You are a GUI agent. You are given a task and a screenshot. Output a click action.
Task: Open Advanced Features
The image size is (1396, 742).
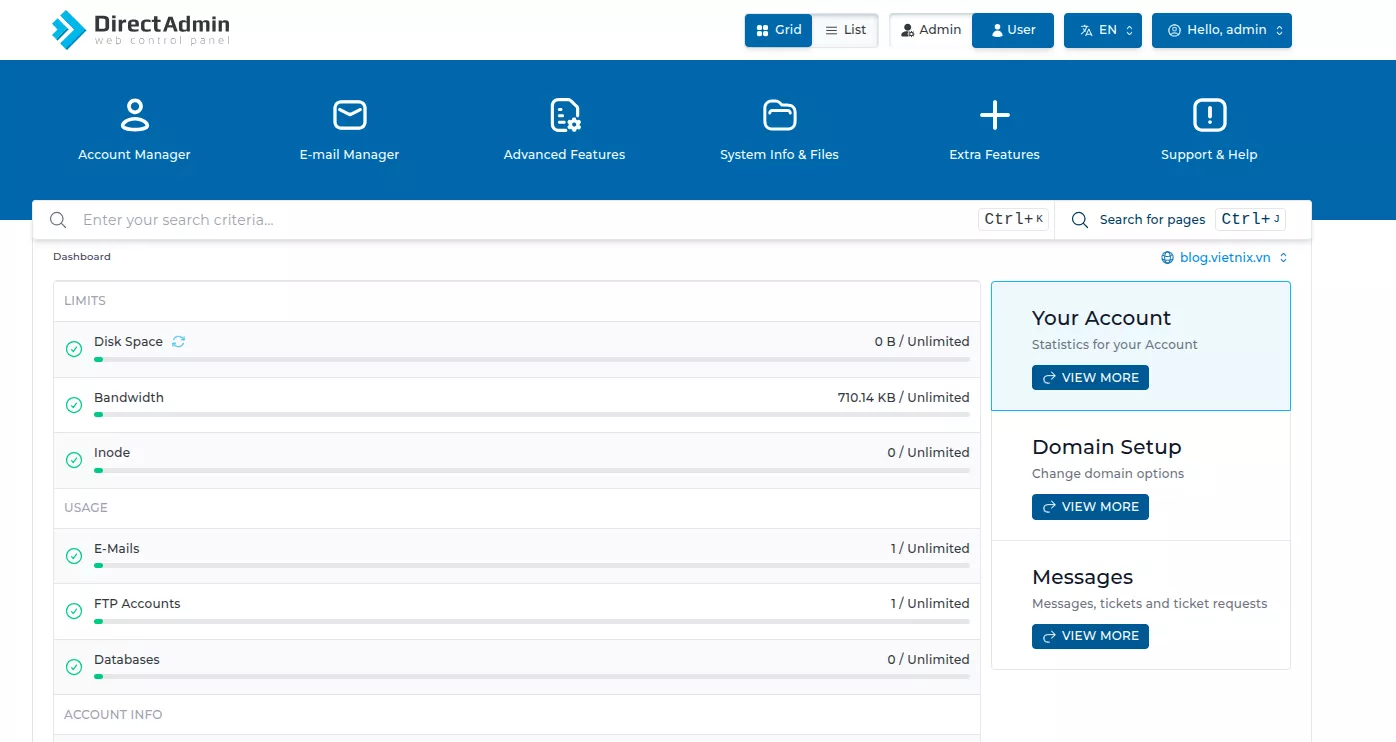[563, 128]
